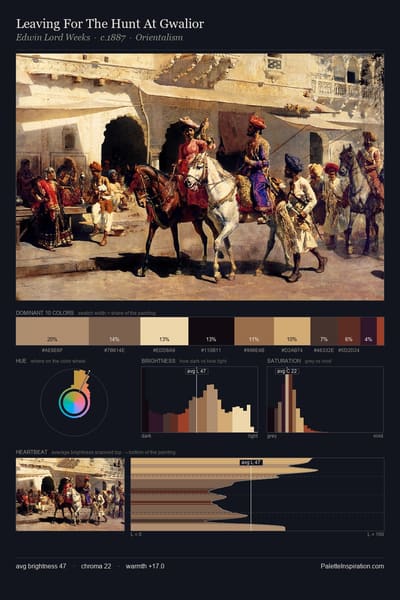Image resolution: width=400 pixels, height=600 pixels.
Task: Click the L = 0 axis label
Action: click(x=136, y=534)
